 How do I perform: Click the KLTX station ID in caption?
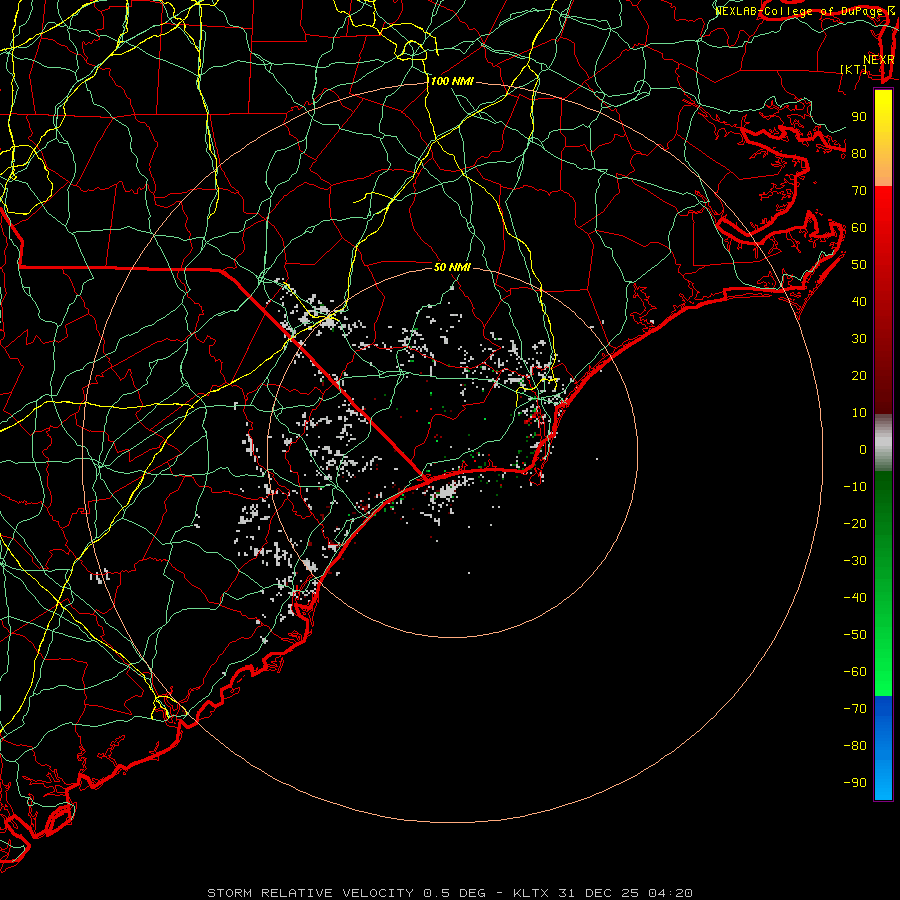pos(531,893)
